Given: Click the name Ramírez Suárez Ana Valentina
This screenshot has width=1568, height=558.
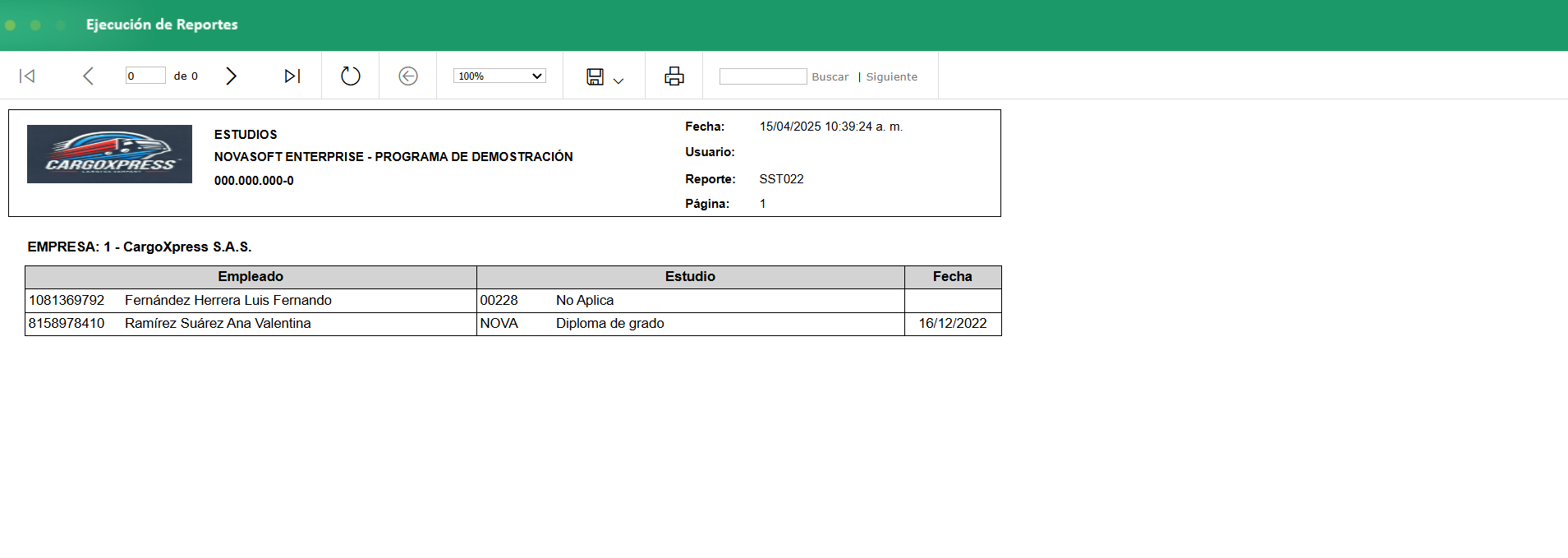Looking at the screenshot, I should point(218,324).
